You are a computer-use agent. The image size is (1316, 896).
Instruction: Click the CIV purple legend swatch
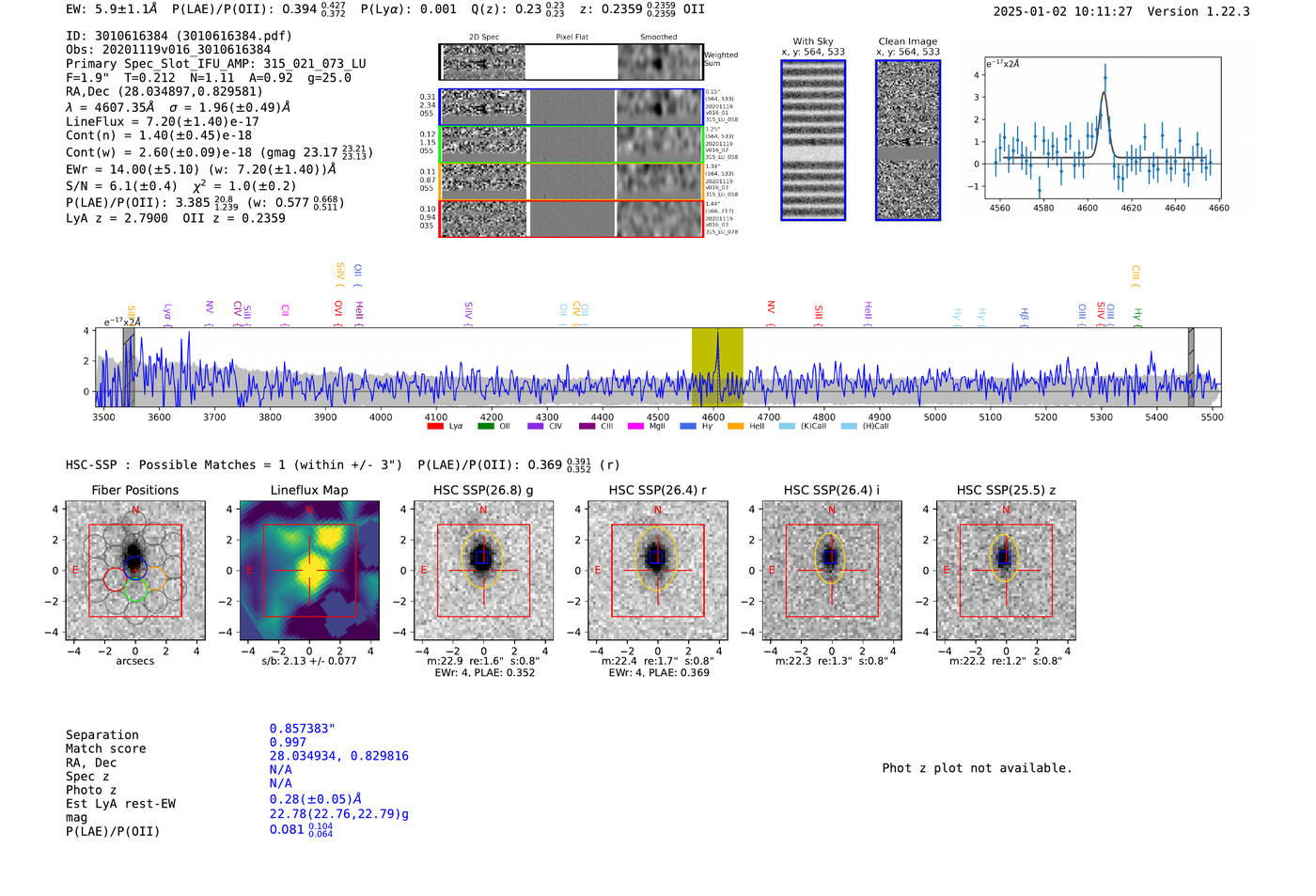(536, 427)
